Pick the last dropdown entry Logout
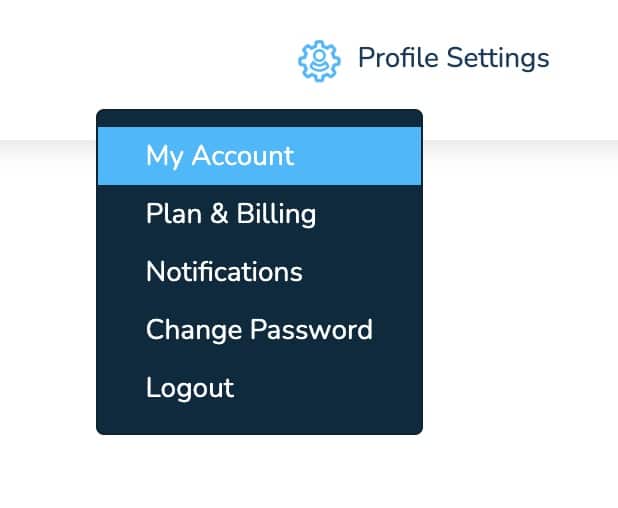 click(259, 388)
